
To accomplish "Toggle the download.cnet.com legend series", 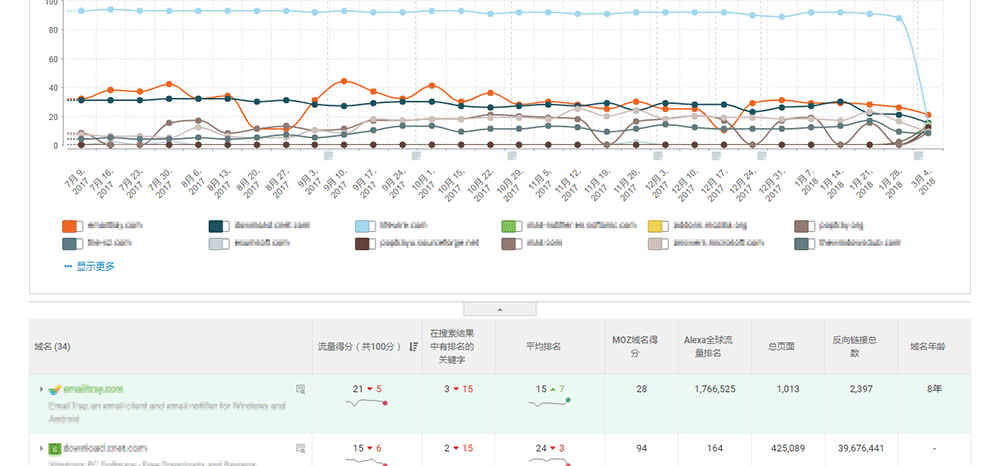I will 217,226.
